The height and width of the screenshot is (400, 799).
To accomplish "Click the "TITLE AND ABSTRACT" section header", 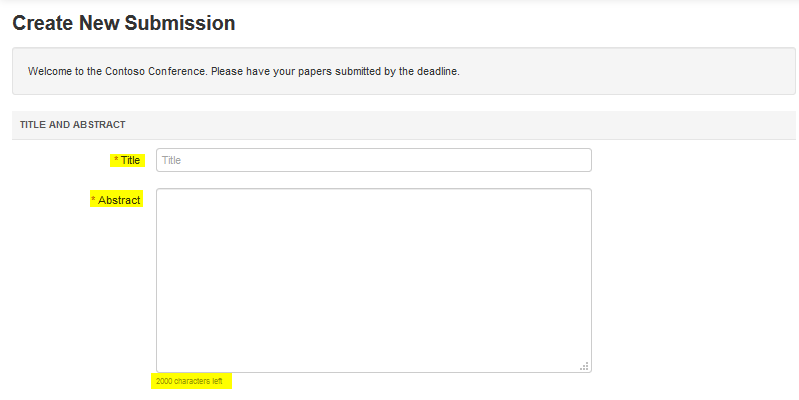I will (x=72, y=125).
